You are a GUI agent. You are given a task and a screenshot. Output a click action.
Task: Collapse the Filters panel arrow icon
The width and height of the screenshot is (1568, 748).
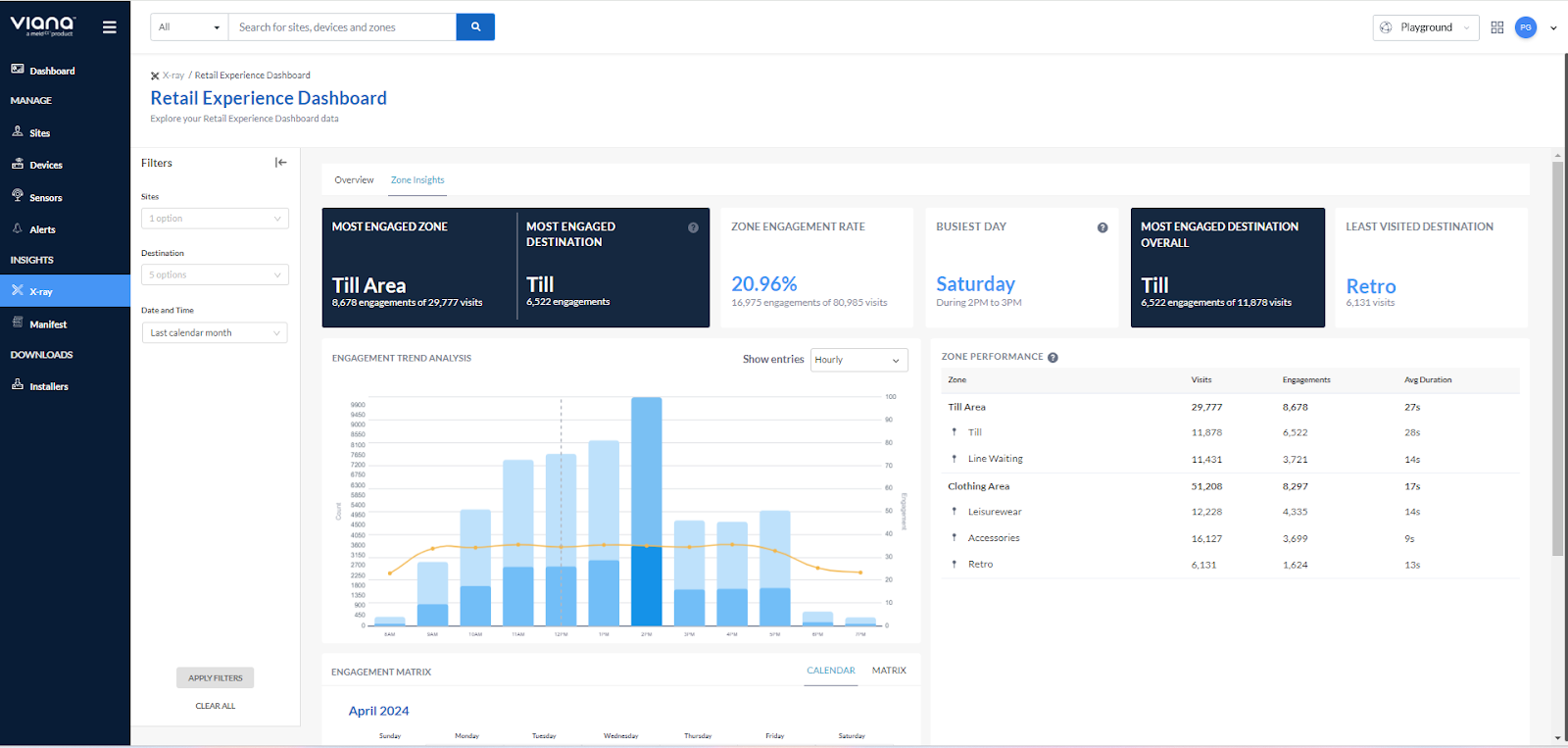pyautogui.click(x=280, y=163)
